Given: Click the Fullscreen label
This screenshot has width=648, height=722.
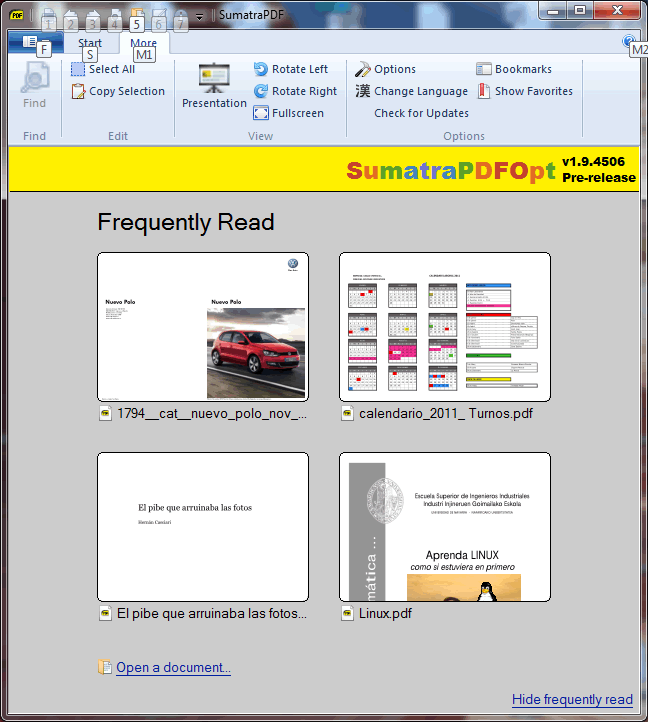Looking at the screenshot, I should pyautogui.click(x=298, y=113).
